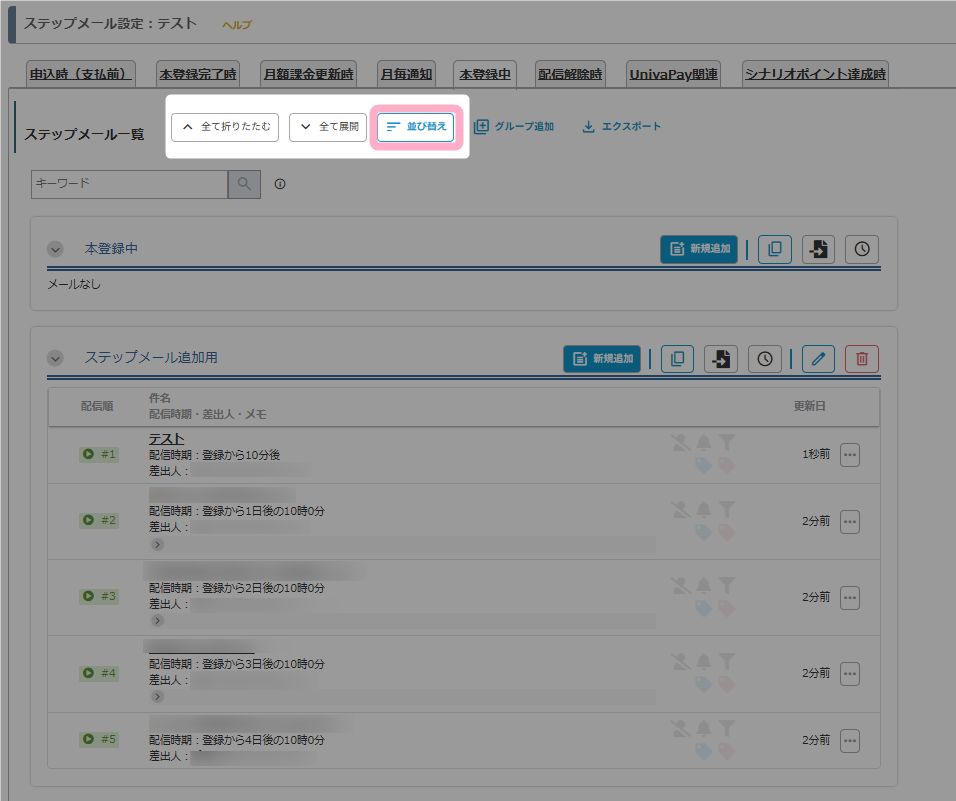
Task: Click the キーワード search input field
Action: tap(130, 184)
